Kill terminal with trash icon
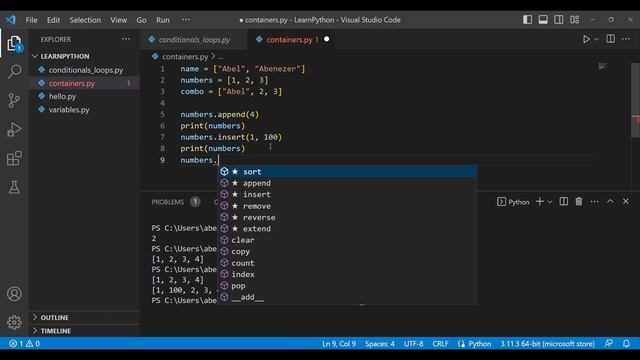 [579, 202]
